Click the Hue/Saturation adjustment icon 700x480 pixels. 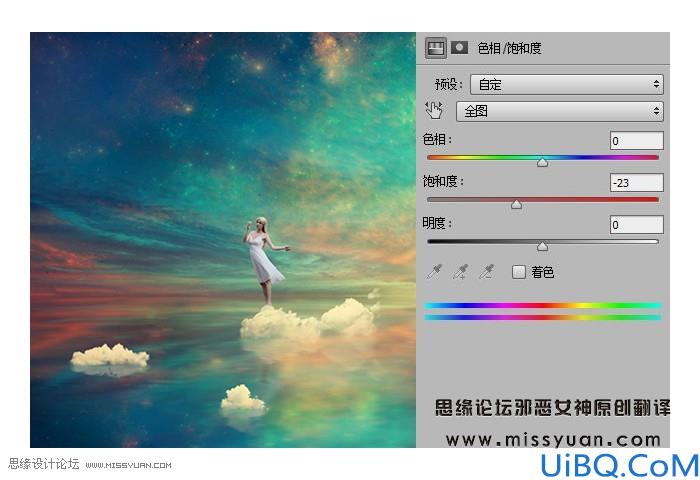pyautogui.click(x=435, y=47)
